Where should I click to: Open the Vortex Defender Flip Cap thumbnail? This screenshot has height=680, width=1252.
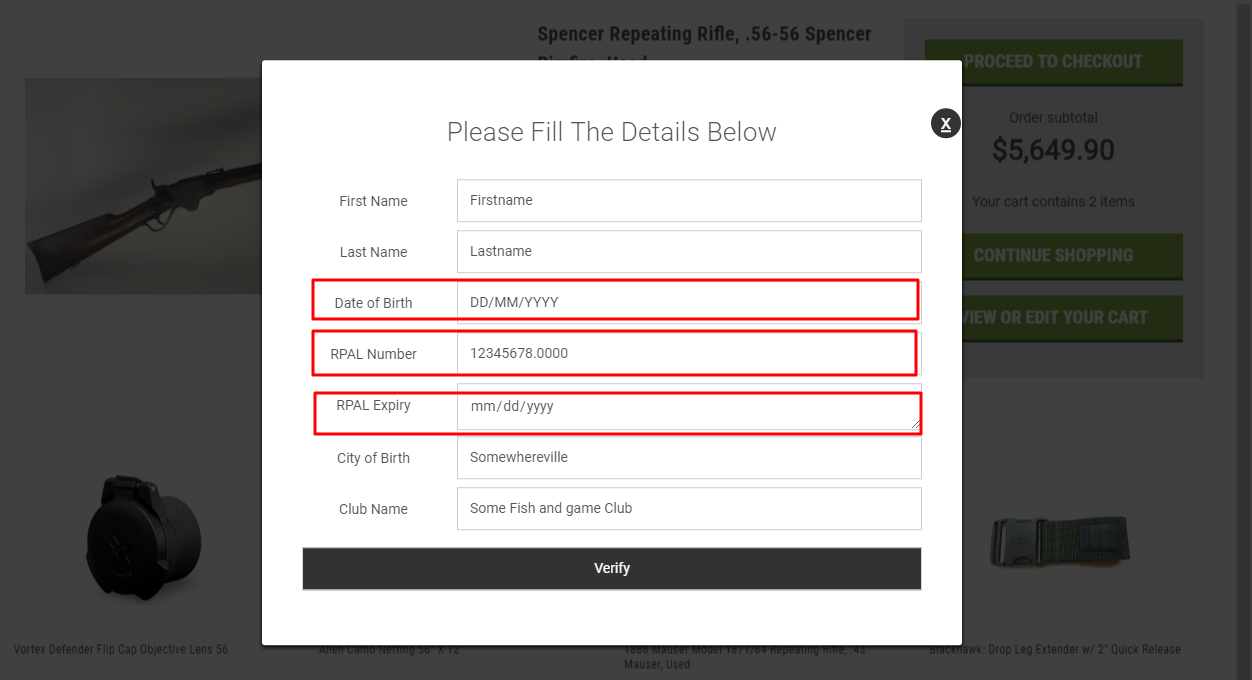(143, 538)
